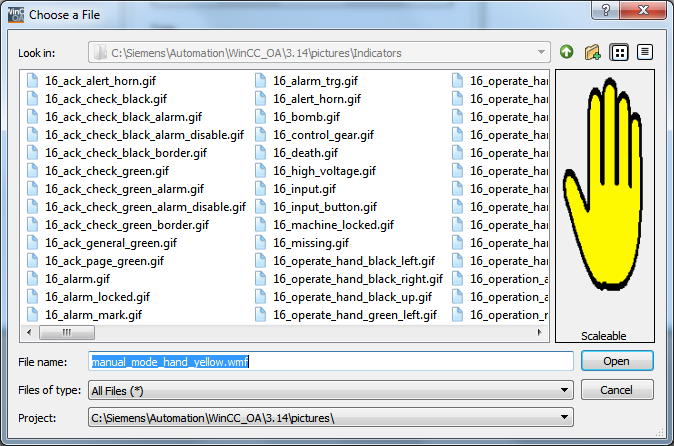Click the Open button
Viewport: 674px width, 446px height.
click(x=617, y=361)
